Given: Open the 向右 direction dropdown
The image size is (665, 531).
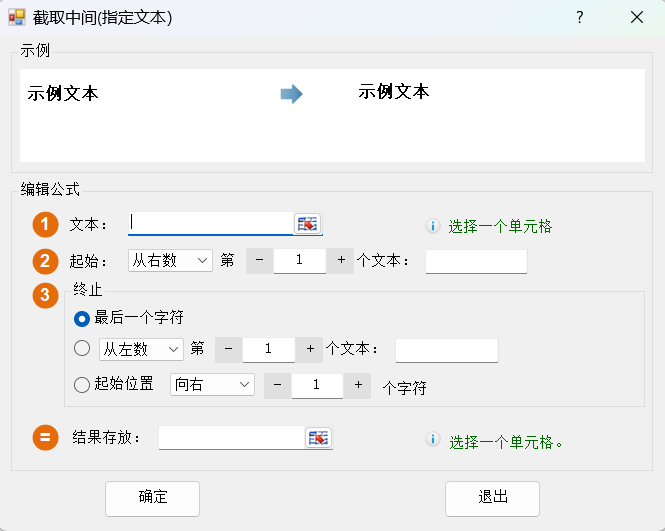Looking at the screenshot, I should [212, 384].
